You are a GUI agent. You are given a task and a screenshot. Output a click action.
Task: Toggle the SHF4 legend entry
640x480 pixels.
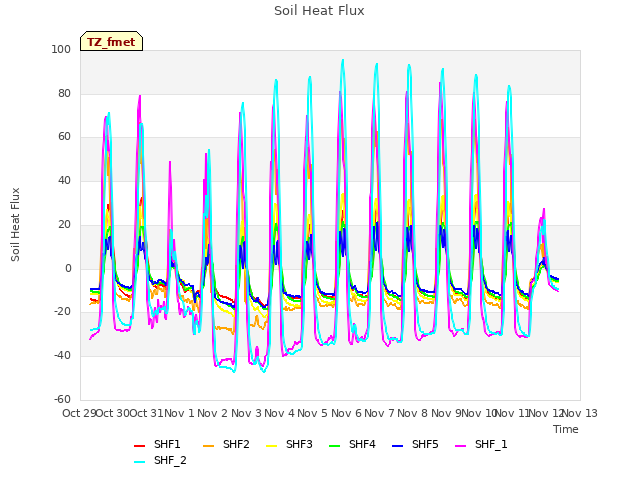(x=352, y=444)
